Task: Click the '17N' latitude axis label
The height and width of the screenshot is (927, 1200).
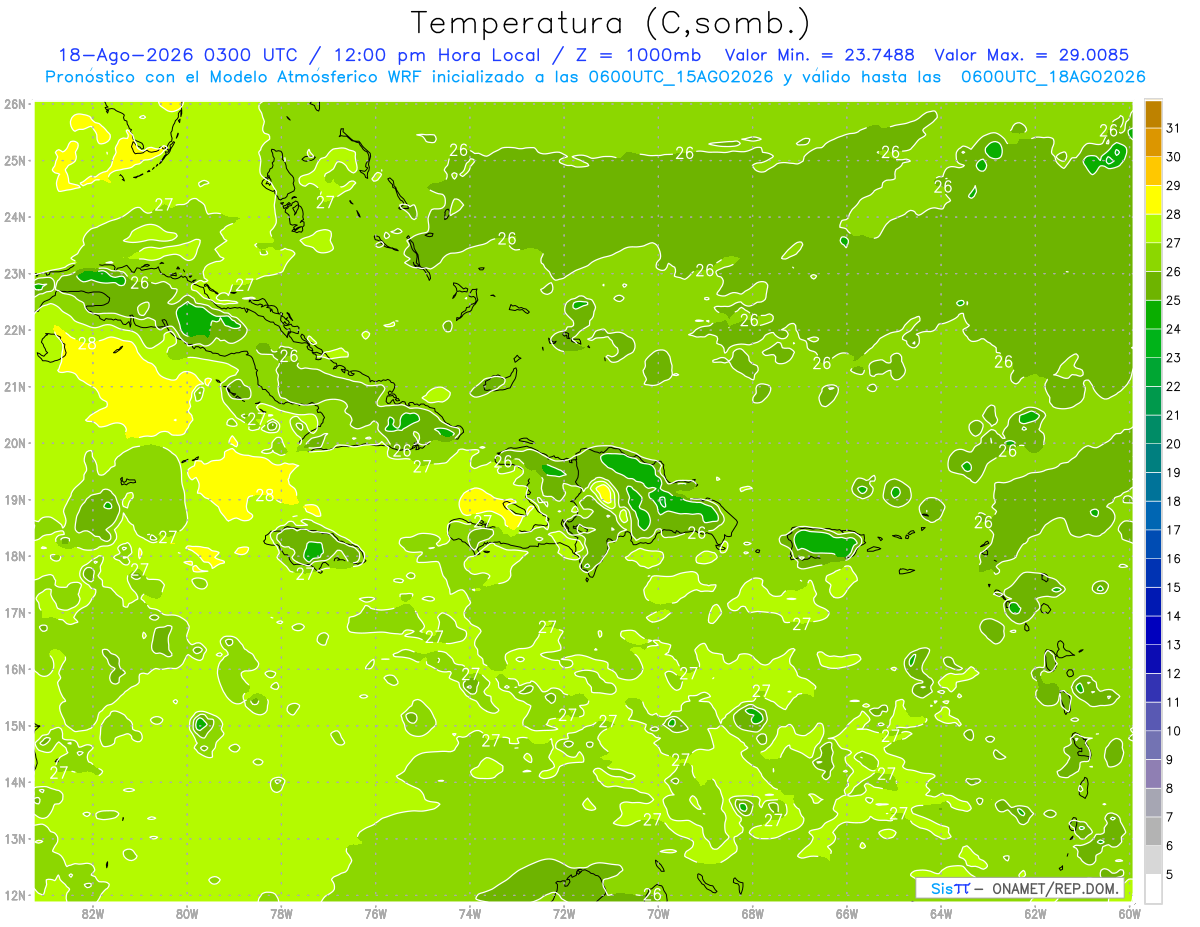Action: [x=15, y=612]
